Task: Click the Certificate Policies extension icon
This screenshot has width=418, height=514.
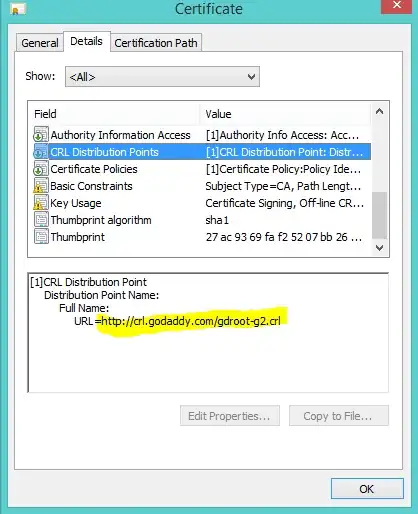Action: (x=41, y=169)
